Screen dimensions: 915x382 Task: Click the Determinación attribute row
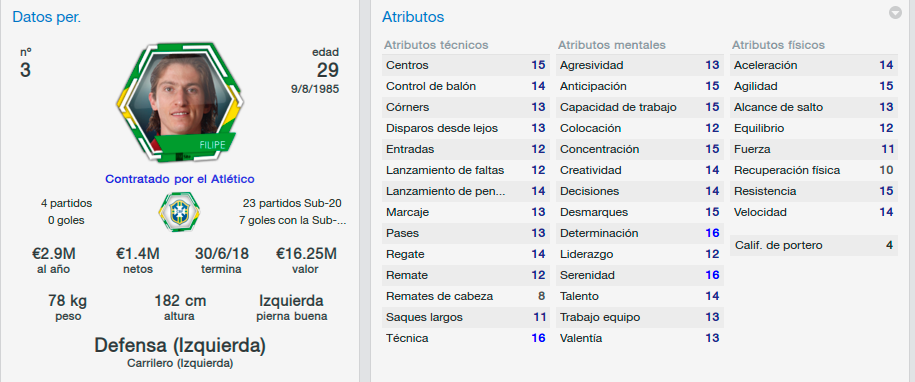(x=640, y=233)
